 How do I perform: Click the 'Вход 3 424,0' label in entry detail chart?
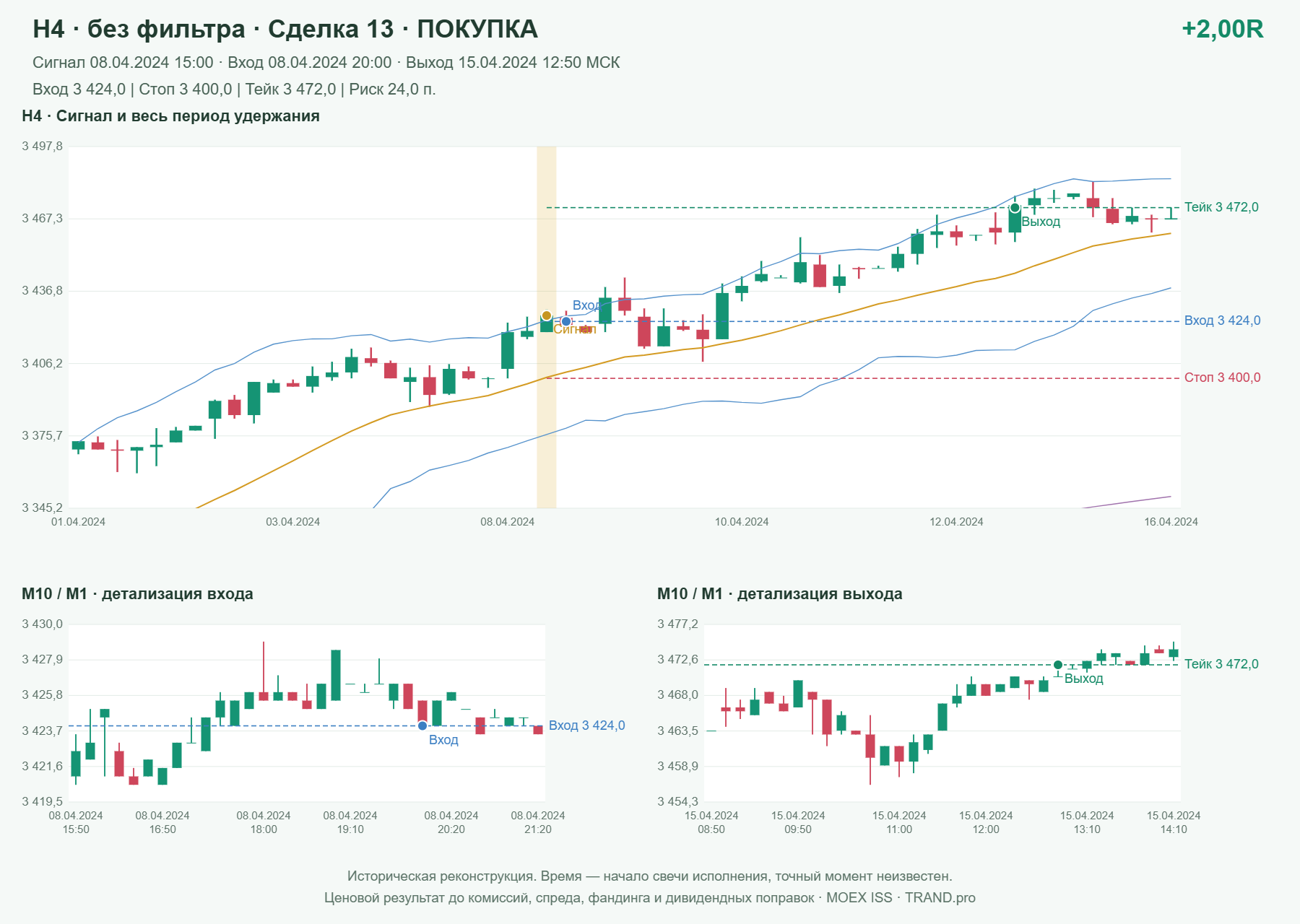click(586, 725)
